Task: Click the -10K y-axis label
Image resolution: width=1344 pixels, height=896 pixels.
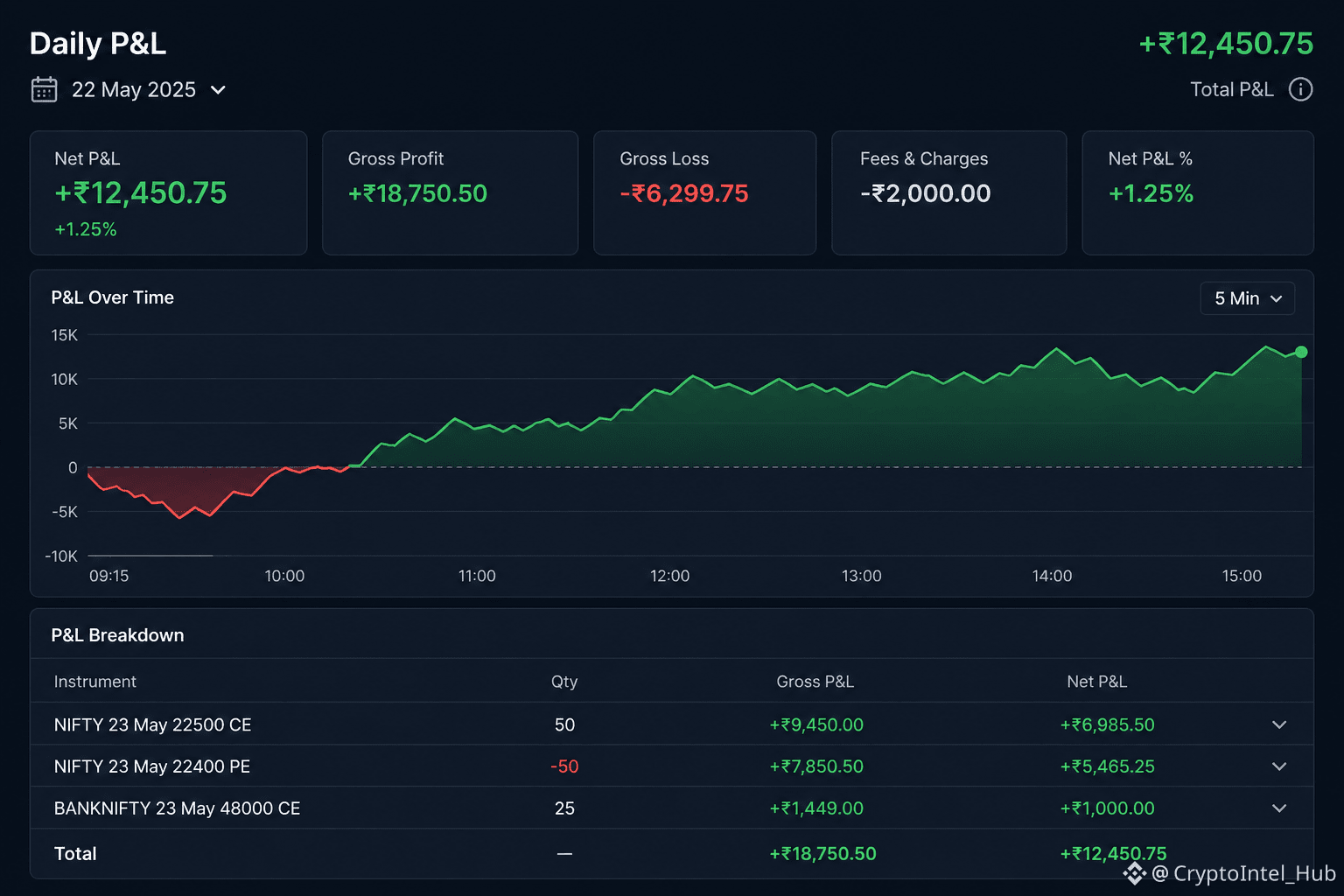Action: (61, 556)
